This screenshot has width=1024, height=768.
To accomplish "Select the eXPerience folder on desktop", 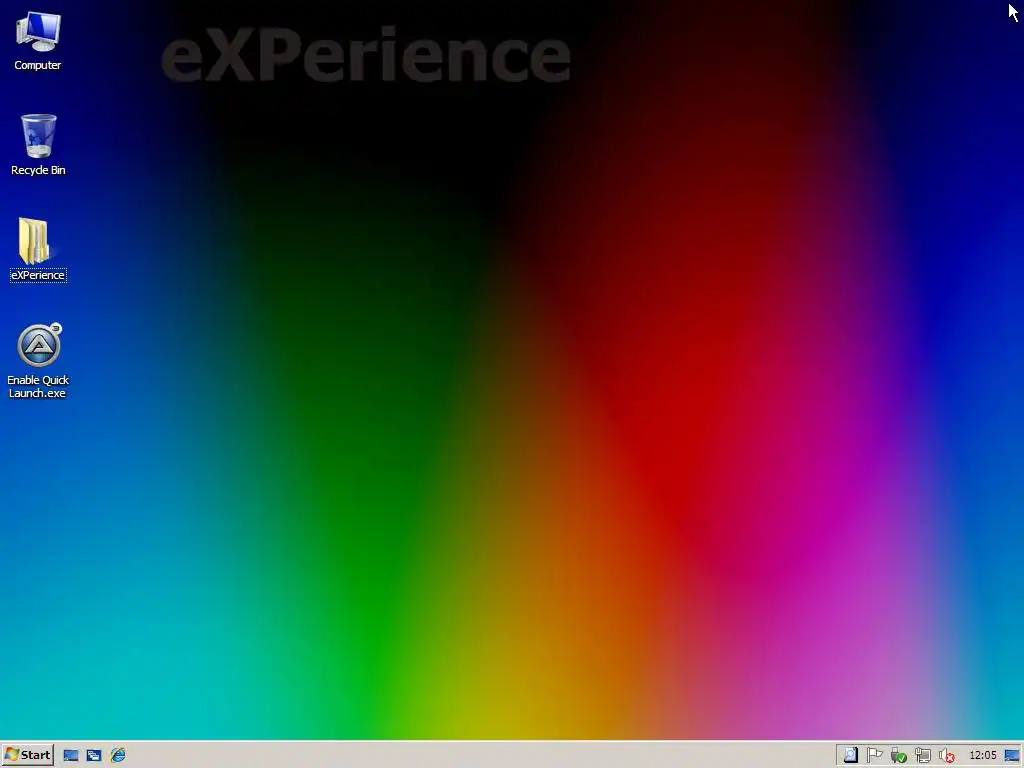I will click(x=38, y=249).
